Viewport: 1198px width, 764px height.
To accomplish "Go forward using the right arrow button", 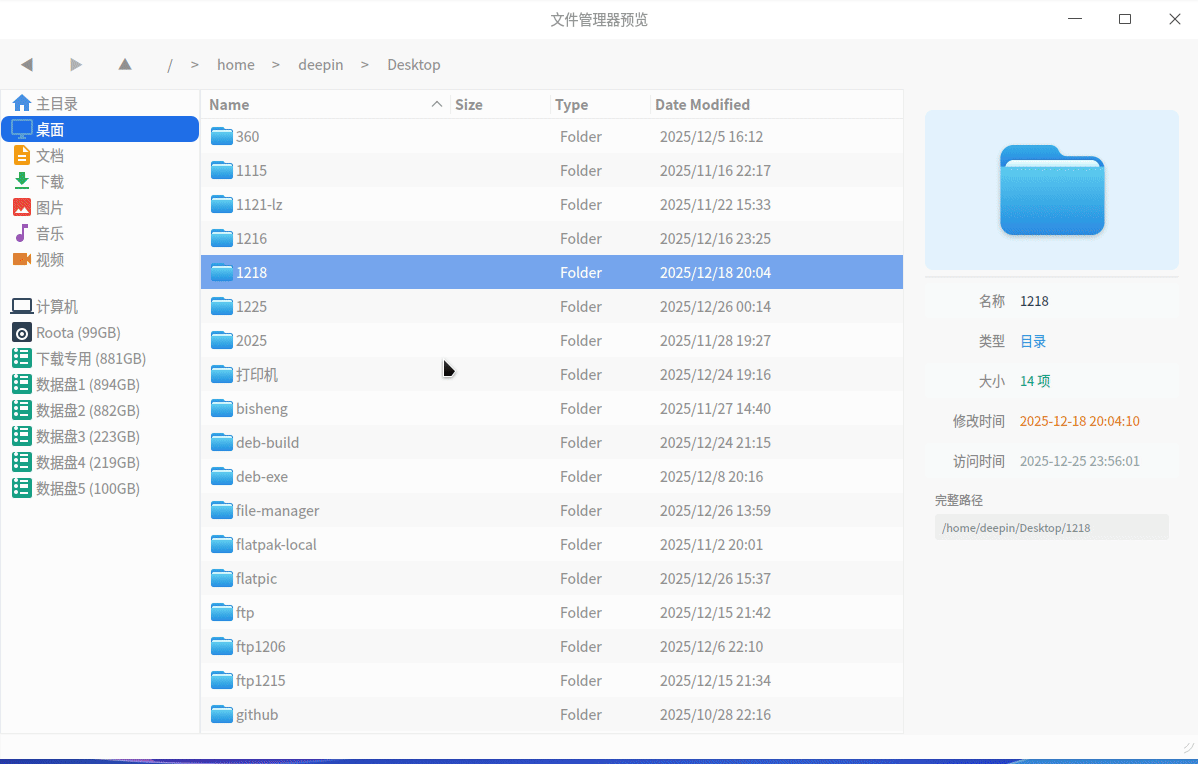I will click(x=76, y=65).
